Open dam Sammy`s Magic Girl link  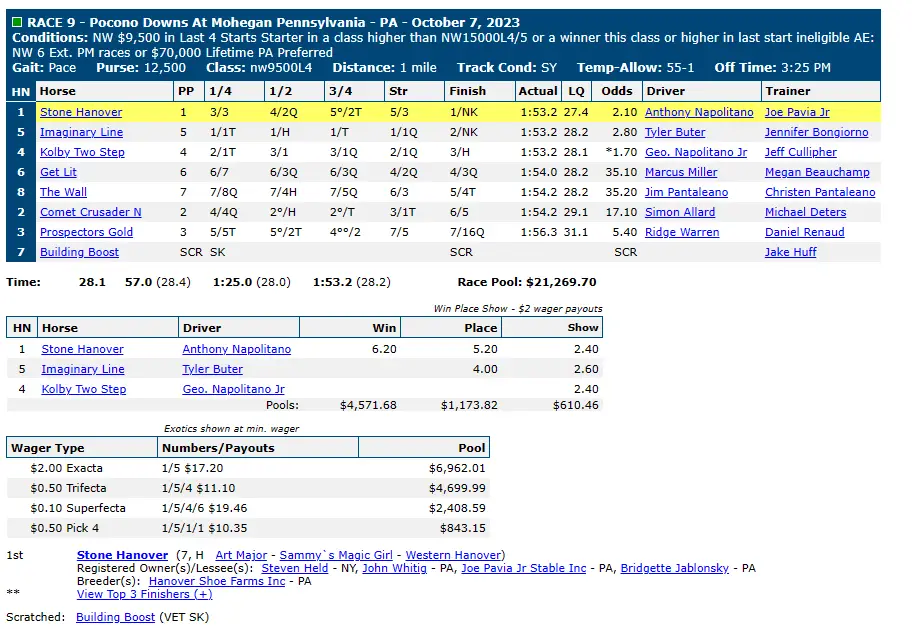tap(336, 555)
